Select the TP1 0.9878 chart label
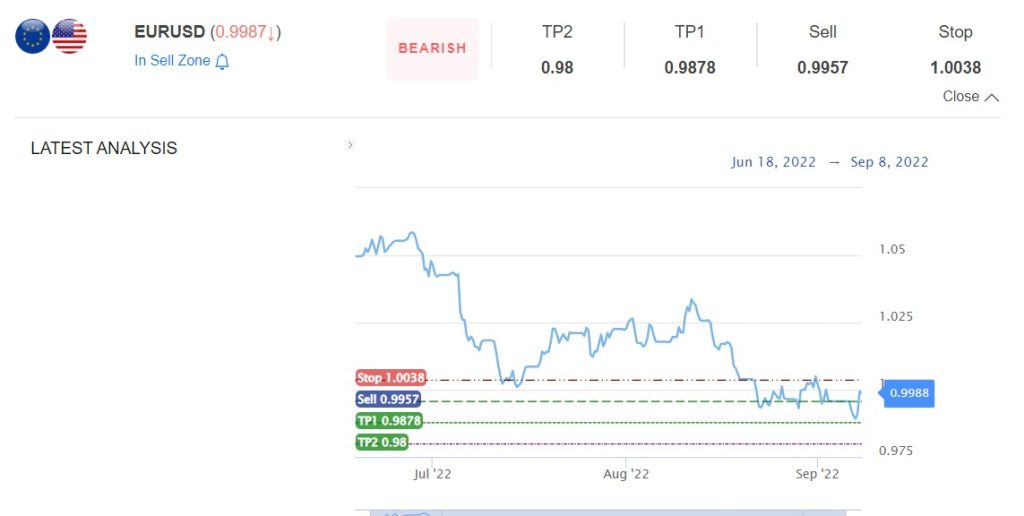The image size is (1024, 516). 389,421
